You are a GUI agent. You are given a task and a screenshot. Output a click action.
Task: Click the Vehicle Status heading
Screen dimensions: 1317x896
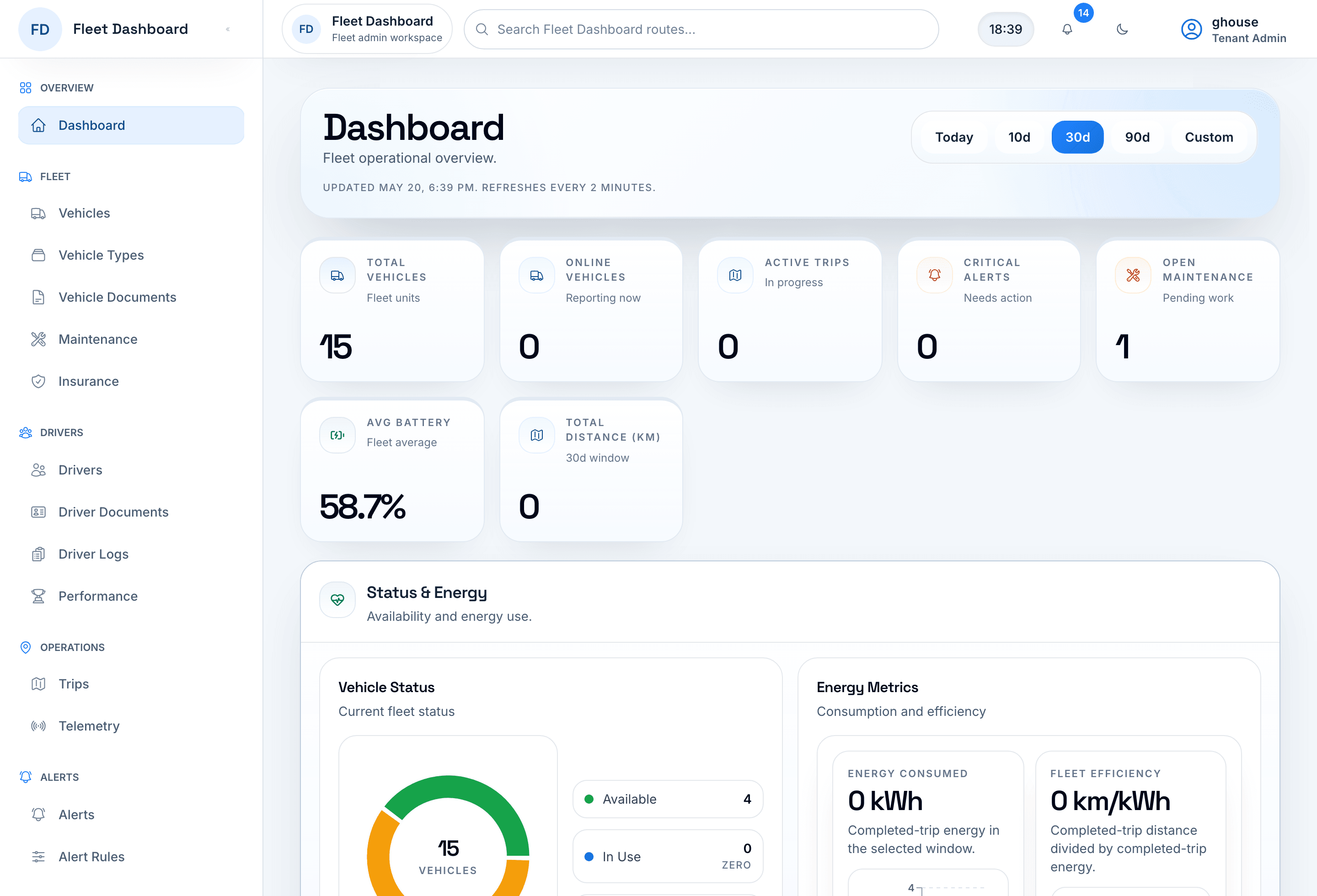[x=386, y=688]
